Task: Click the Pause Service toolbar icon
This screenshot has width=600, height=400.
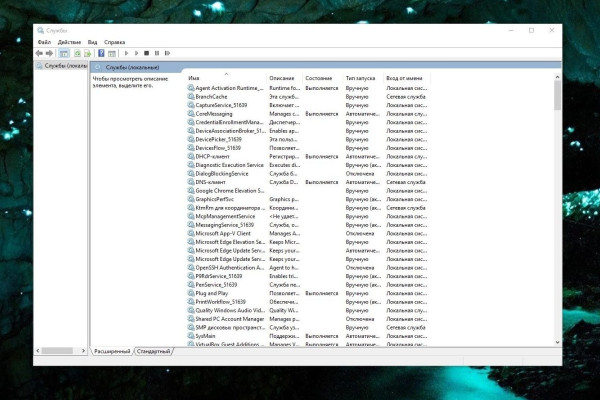Action: (157, 53)
